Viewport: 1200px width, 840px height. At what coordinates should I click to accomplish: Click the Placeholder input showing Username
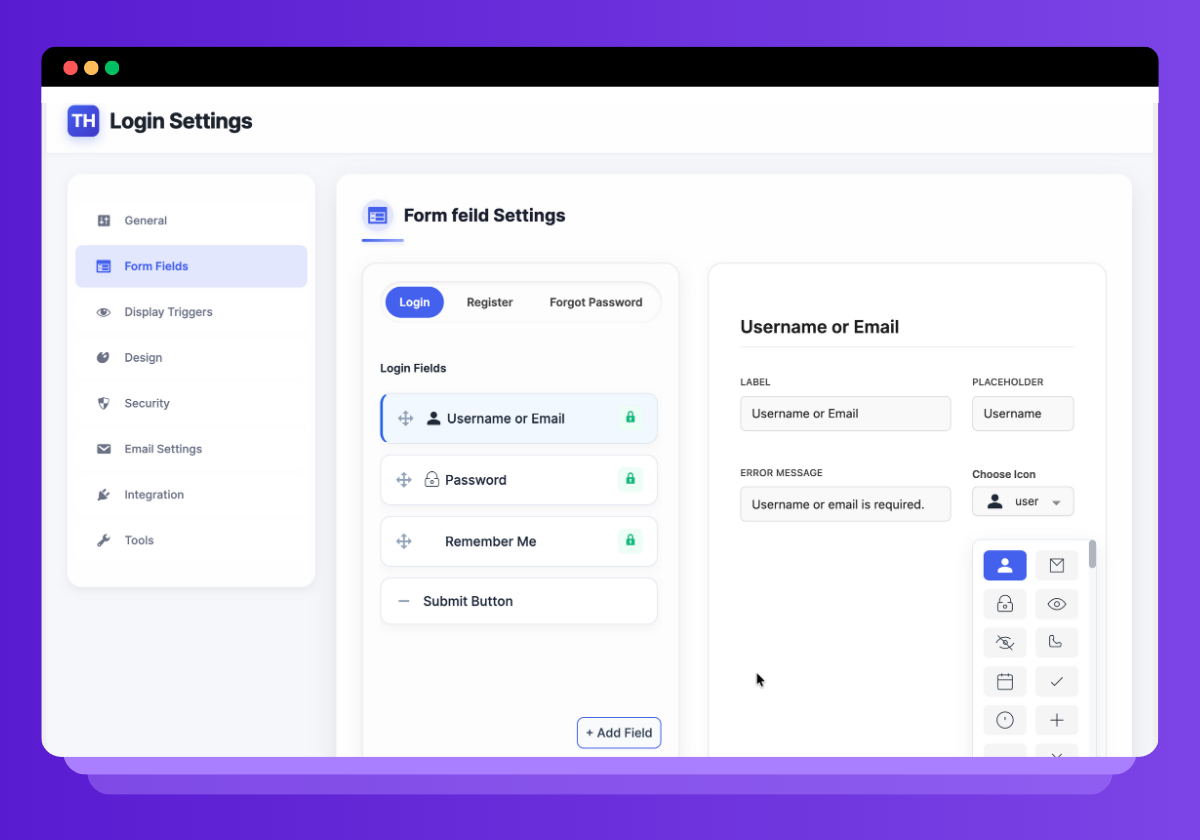[x=1022, y=413]
